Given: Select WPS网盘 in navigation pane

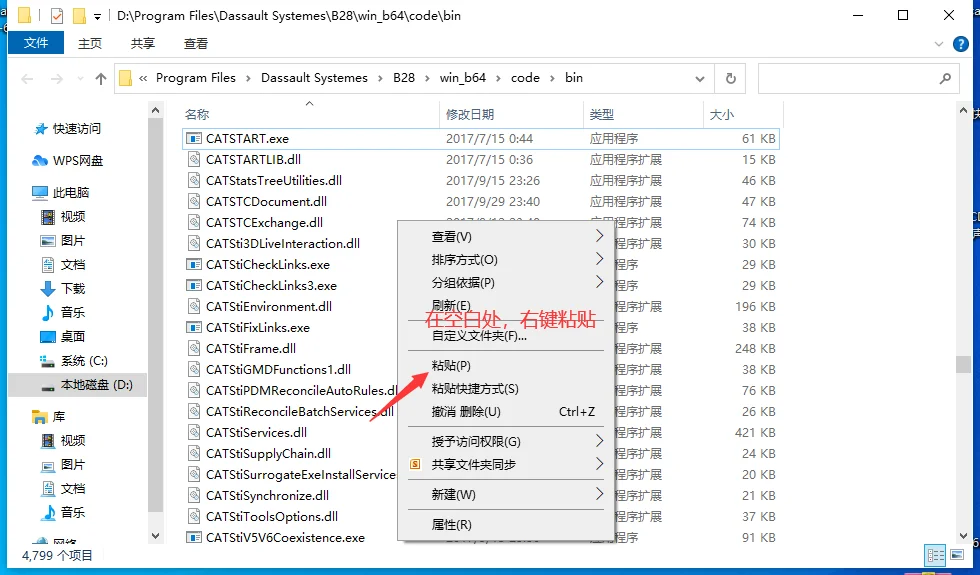Looking at the screenshot, I should pos(78,161).
